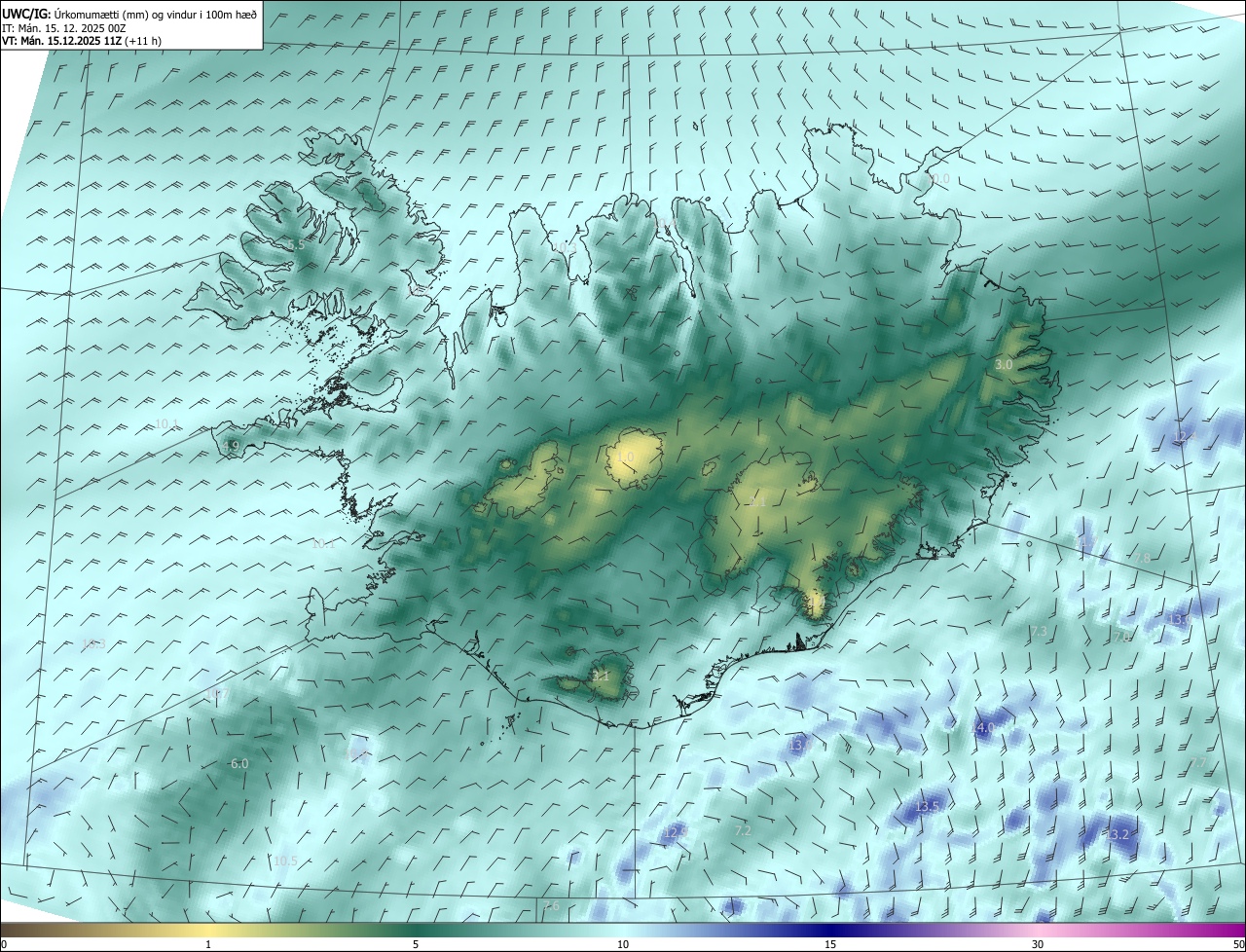Click the '50' tick on the colour scale
Viewport: 1246px width, 952px height.
click(1238, 944)
